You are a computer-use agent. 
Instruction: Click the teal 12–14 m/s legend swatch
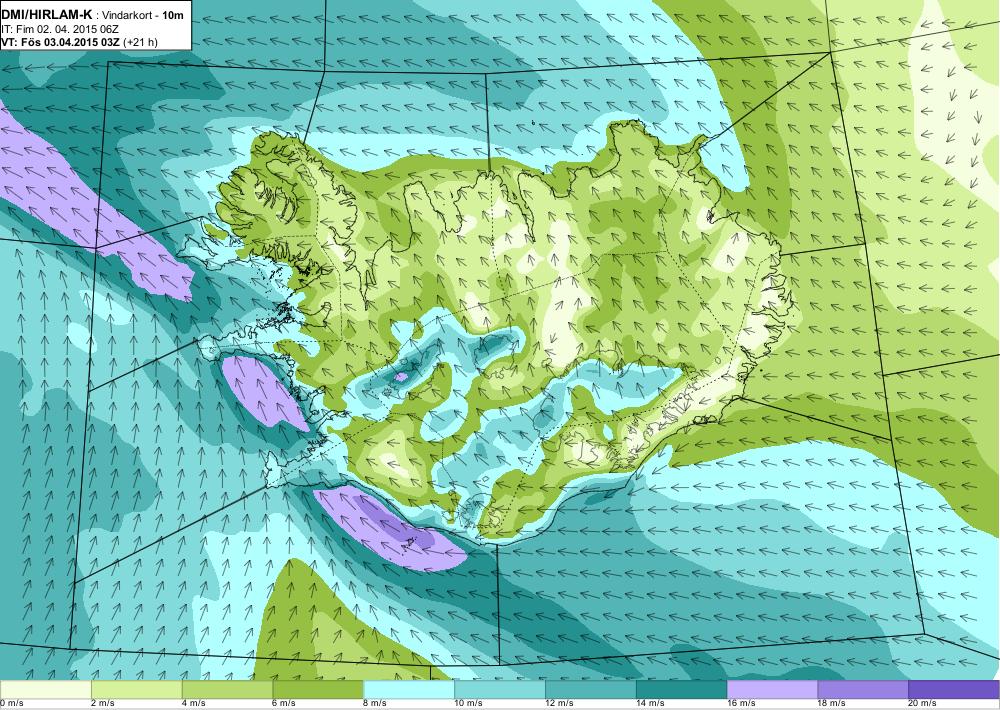coord(591,690)
